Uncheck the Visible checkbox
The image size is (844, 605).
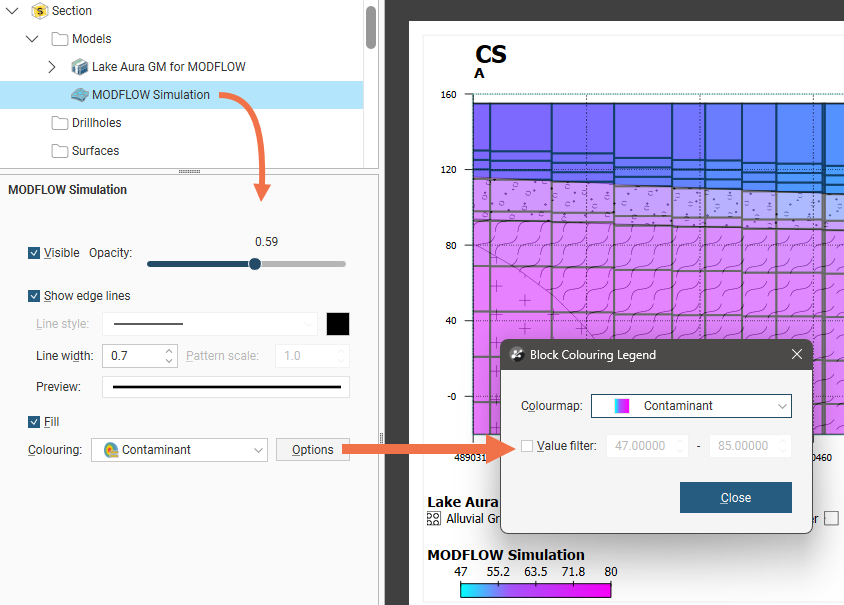coord(34,253)
